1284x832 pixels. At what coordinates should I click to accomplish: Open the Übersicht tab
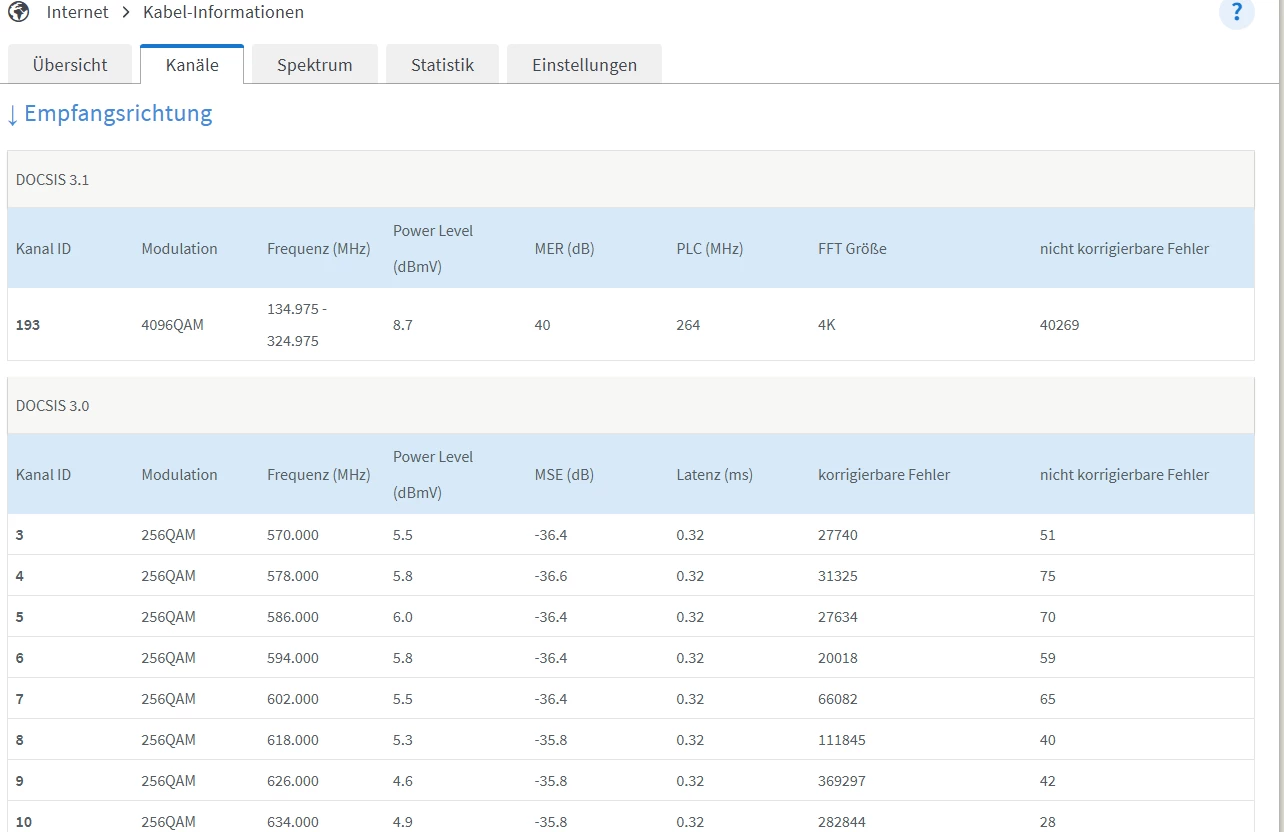pos(70,65)
